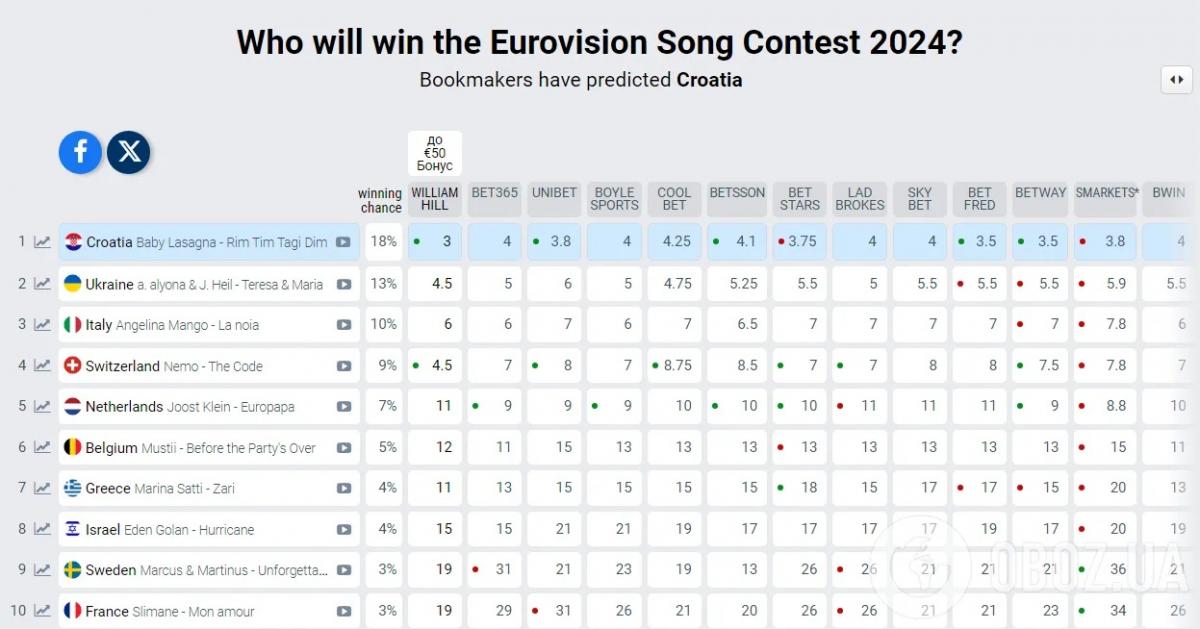View trend chart icon for Sweden
This screenshot has width=1200, height=629.
coord(42,570)
